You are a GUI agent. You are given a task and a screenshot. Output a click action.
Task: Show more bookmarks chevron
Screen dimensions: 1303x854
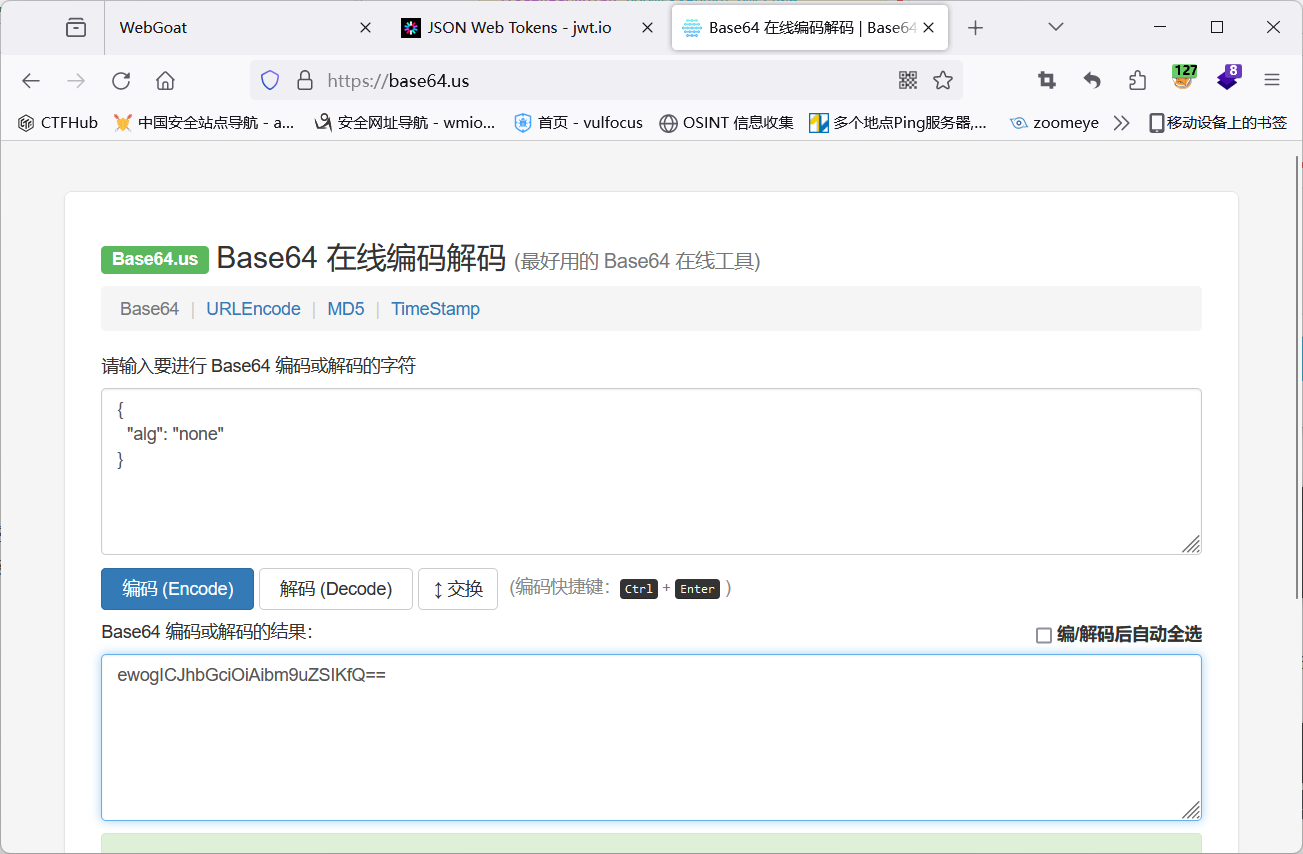(1121, 123)
